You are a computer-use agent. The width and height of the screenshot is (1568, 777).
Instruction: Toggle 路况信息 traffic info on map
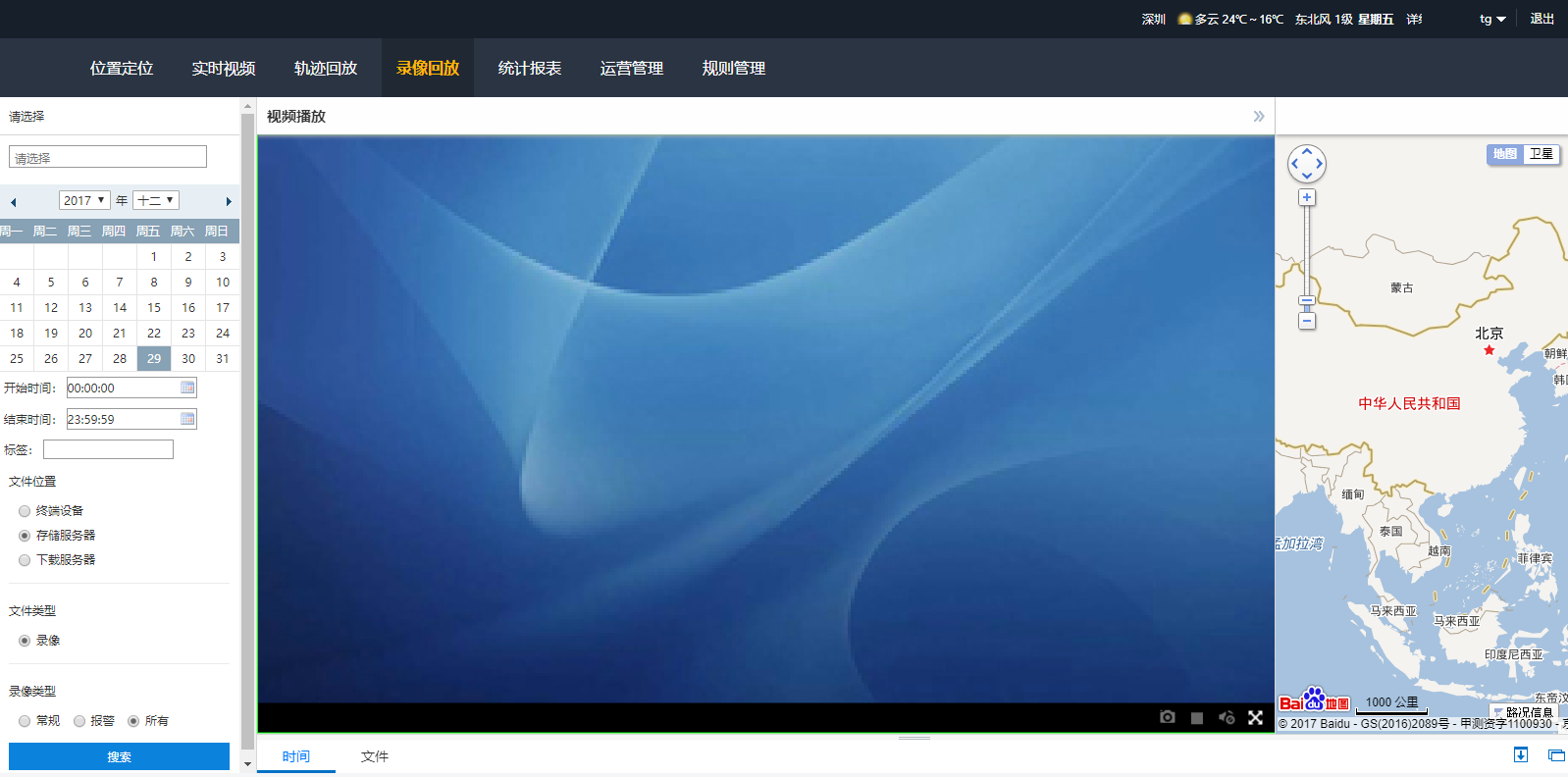click(1522, 712)
